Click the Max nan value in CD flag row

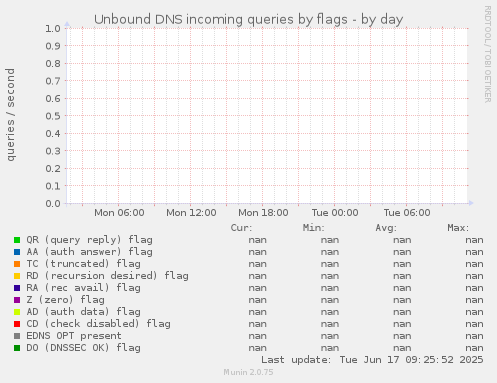[x=474, y=324]
